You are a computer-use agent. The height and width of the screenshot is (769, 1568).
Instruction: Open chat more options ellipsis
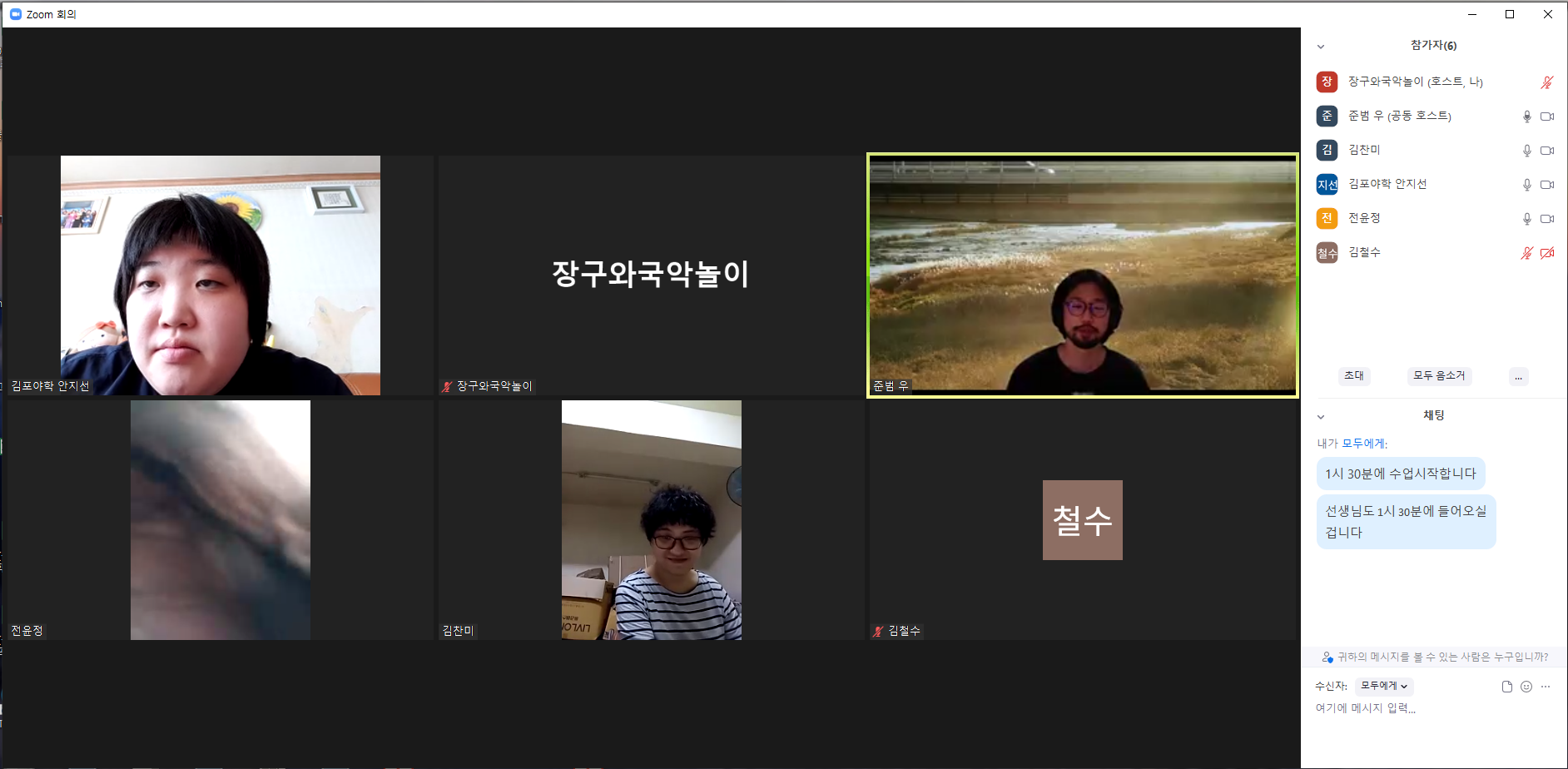[1546, 687]
